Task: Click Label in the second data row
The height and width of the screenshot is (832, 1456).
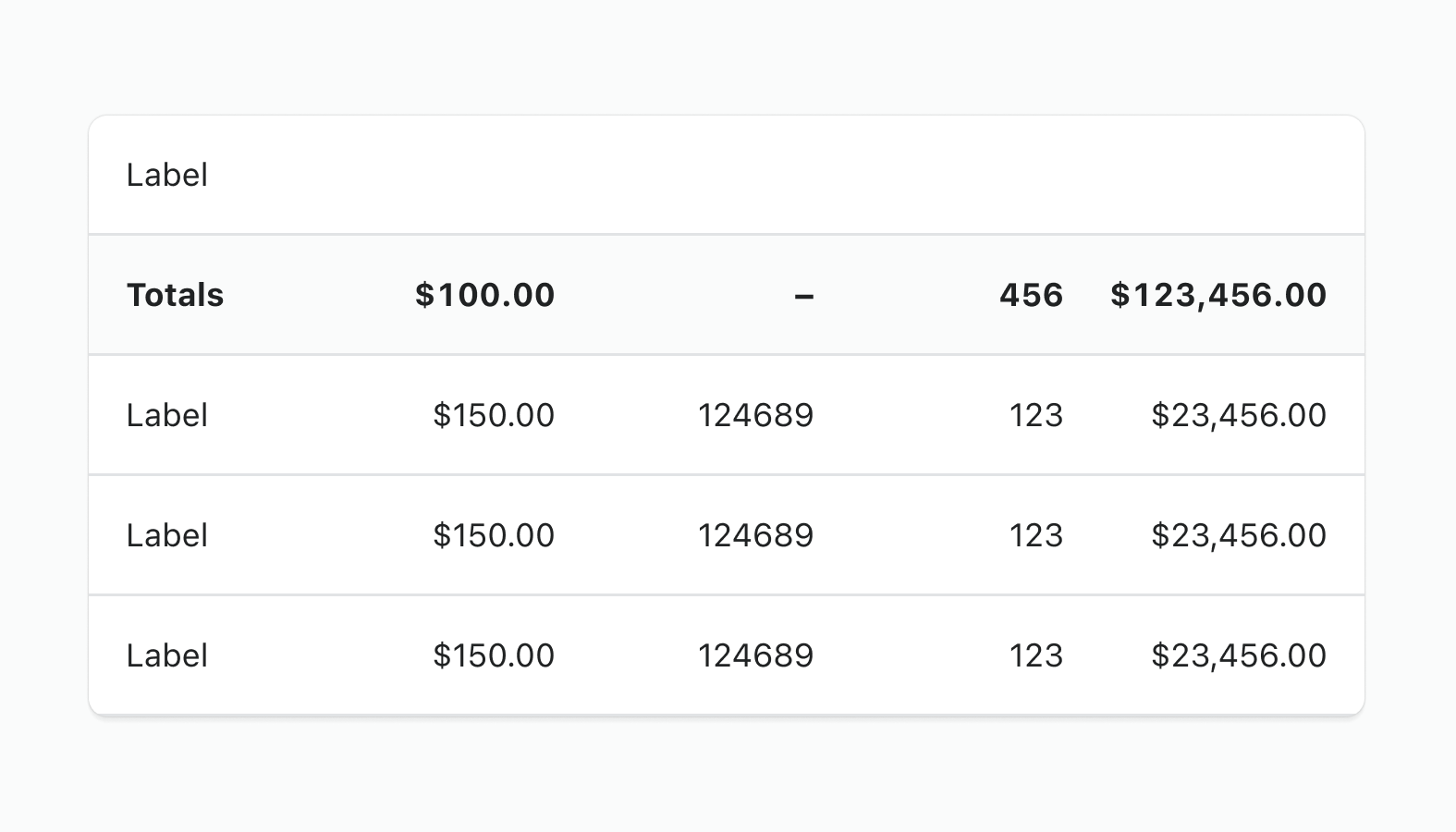Action: tap(167, 535)
